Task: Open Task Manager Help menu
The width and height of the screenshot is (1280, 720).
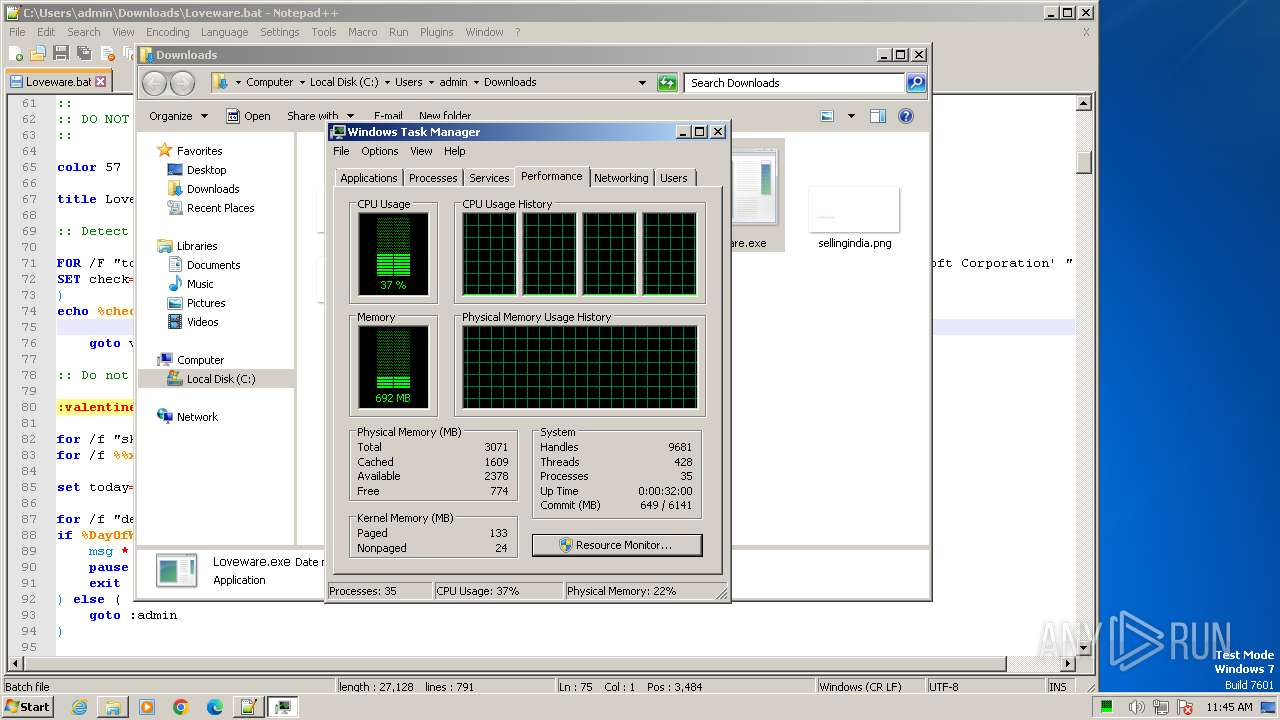Action: [455, 151]
